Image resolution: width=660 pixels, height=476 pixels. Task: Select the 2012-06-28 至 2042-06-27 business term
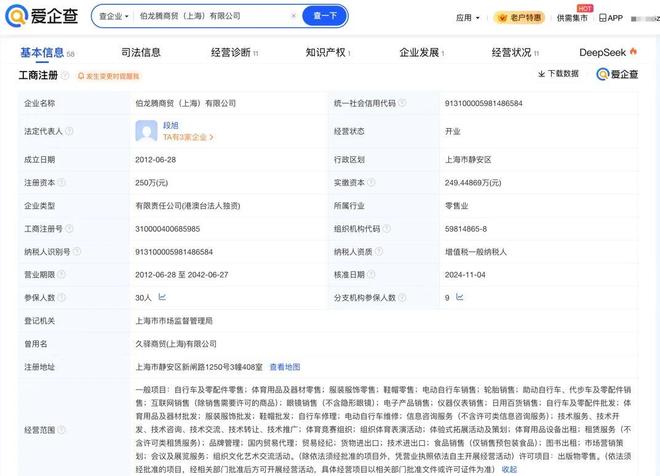click(x=181, y=274)
